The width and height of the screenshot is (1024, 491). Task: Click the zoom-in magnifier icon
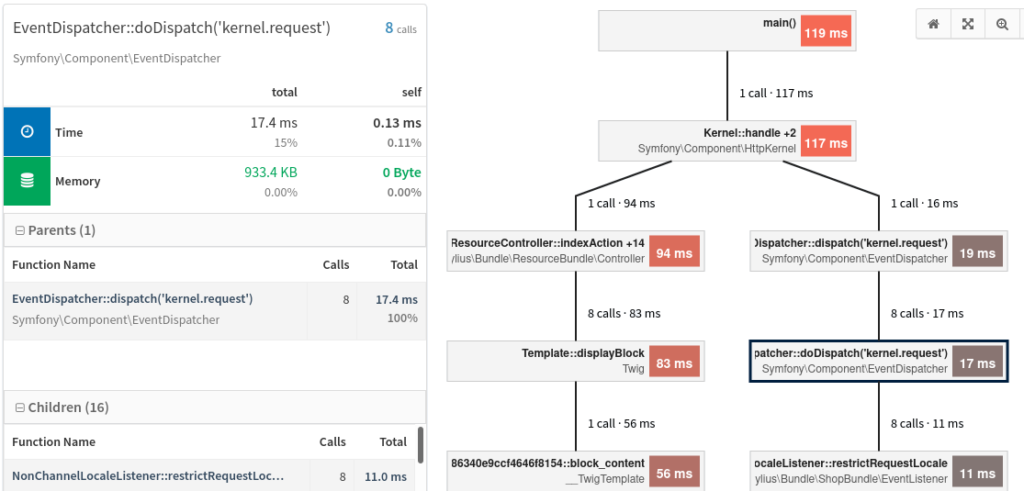[x=1002, y=24]
